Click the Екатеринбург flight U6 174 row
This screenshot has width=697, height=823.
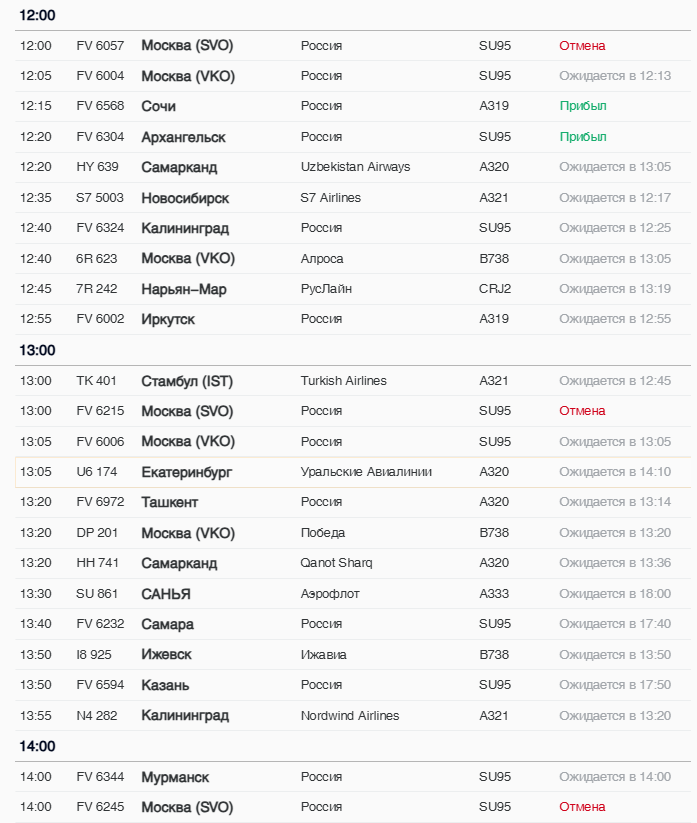186,472
